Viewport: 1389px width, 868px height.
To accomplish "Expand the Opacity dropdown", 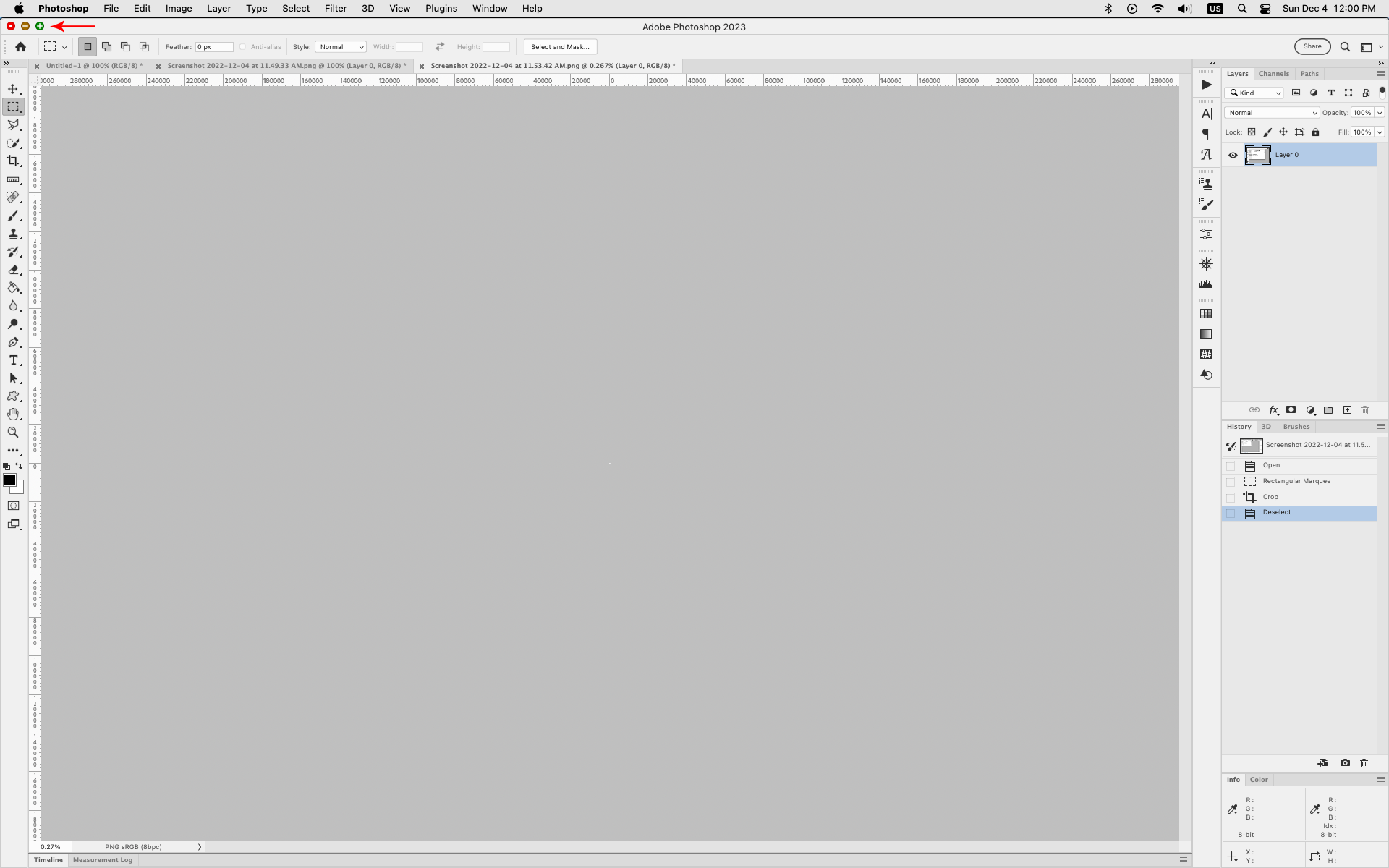I will click(1380, 112).
